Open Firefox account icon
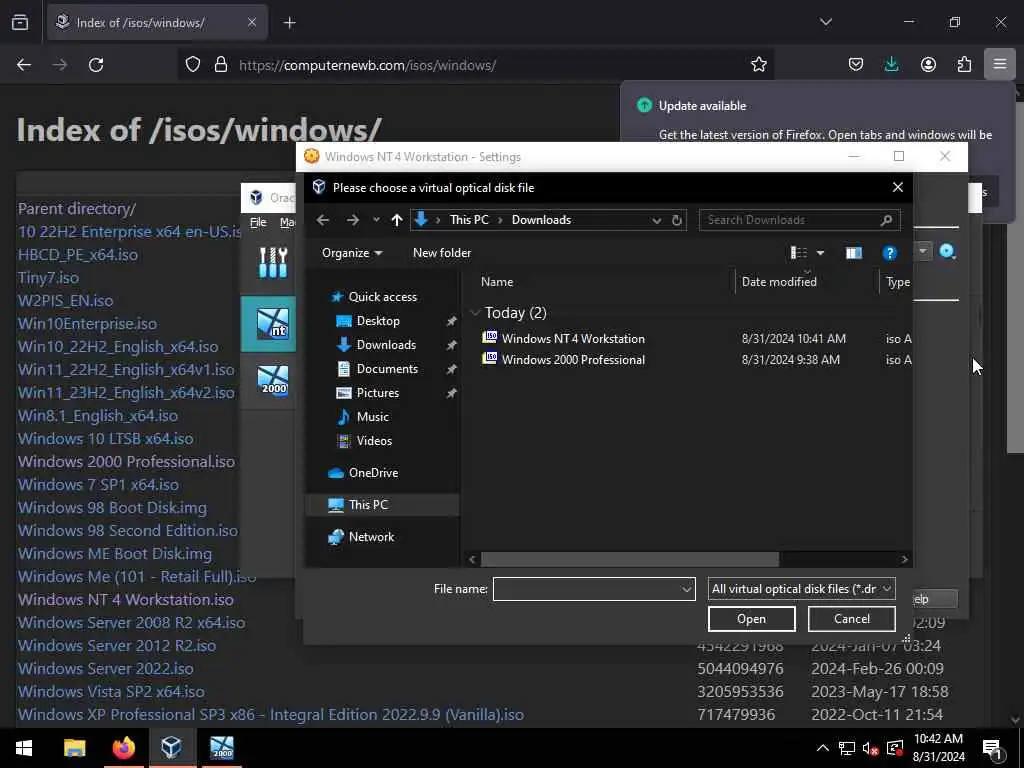Screen dimensions: 1024x768 pos(928,65)
